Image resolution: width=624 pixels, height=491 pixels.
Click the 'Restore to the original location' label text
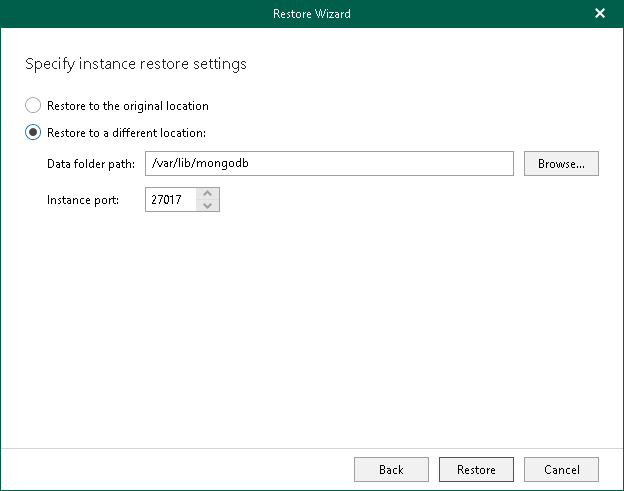[x=127, y=105]
